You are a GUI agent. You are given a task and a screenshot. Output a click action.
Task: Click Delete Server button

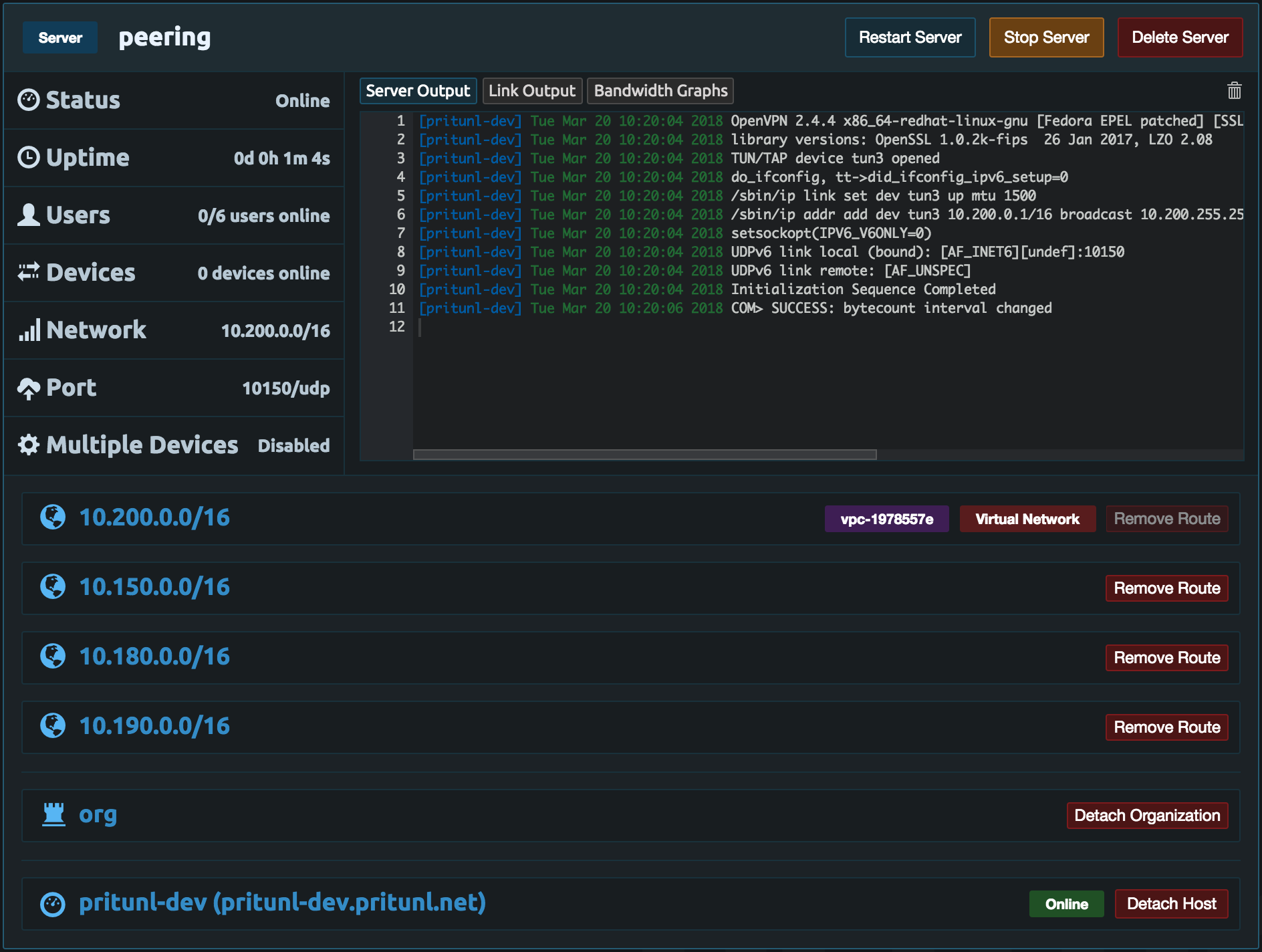click(1180, 37)
